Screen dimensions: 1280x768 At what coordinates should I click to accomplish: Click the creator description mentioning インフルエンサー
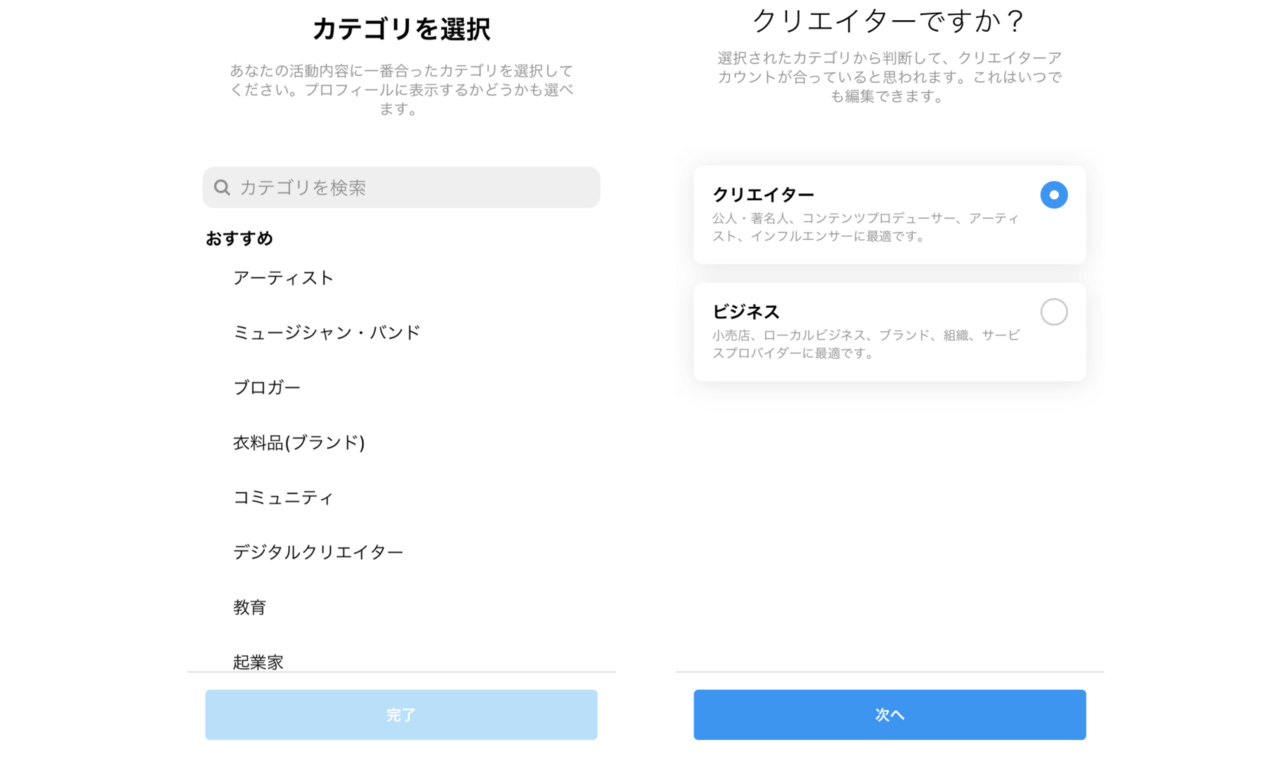click(865, 228)
